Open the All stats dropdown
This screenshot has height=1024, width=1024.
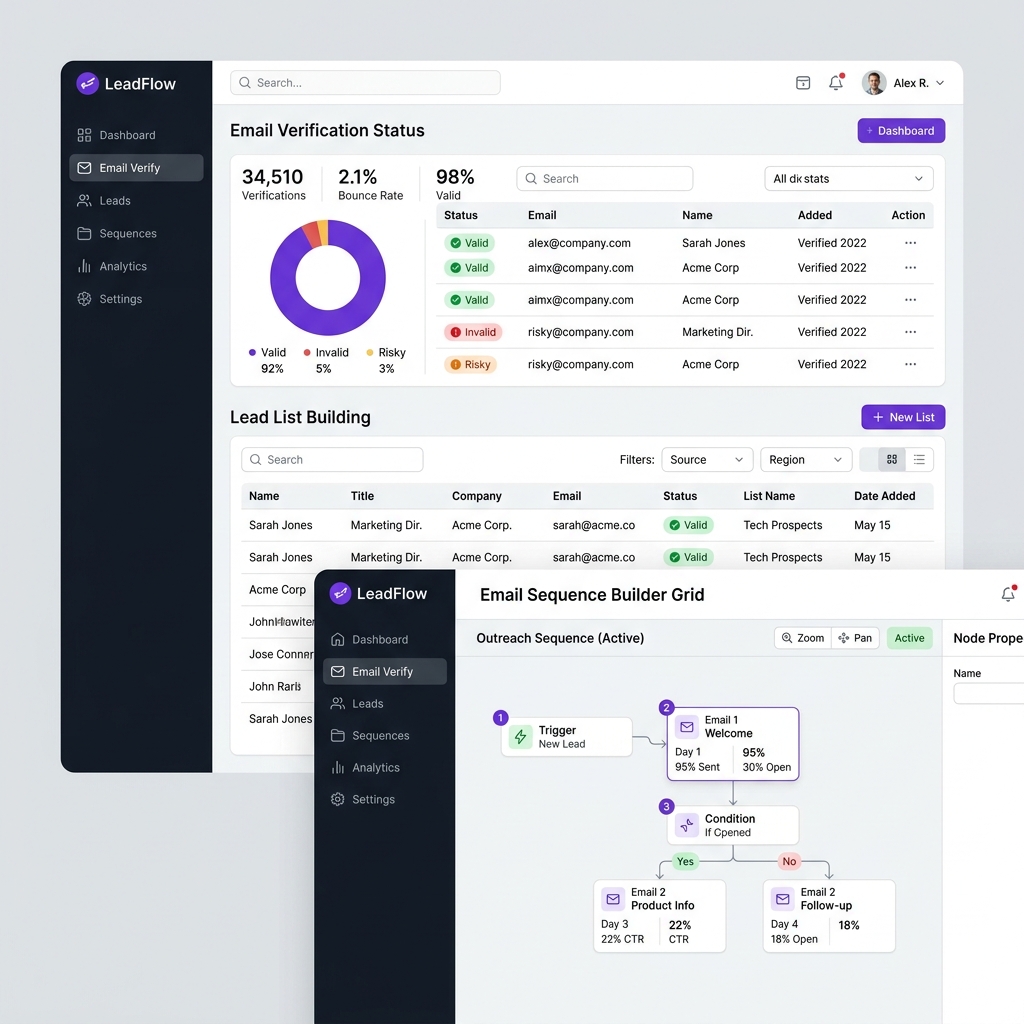pos(848,179)
